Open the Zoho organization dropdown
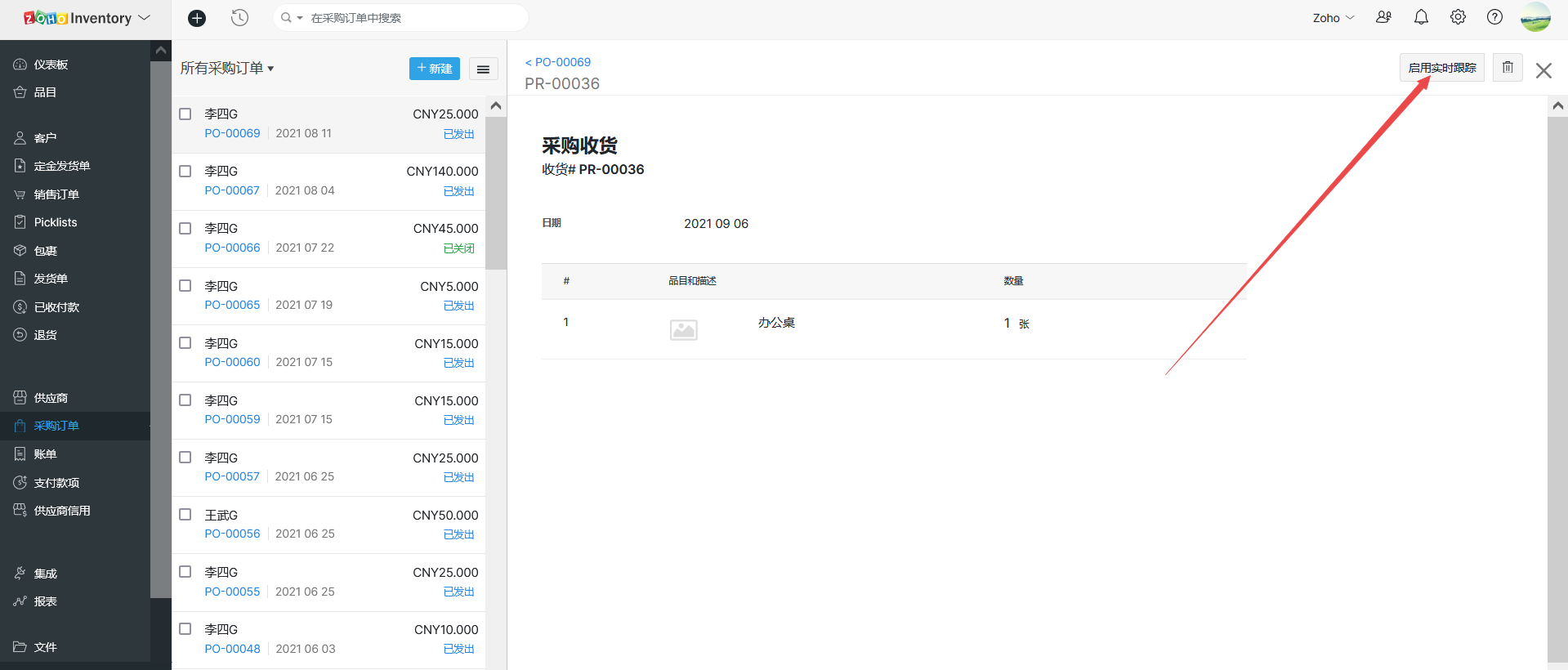This screenshot has width=1568, height=670. click(1333, 18)
